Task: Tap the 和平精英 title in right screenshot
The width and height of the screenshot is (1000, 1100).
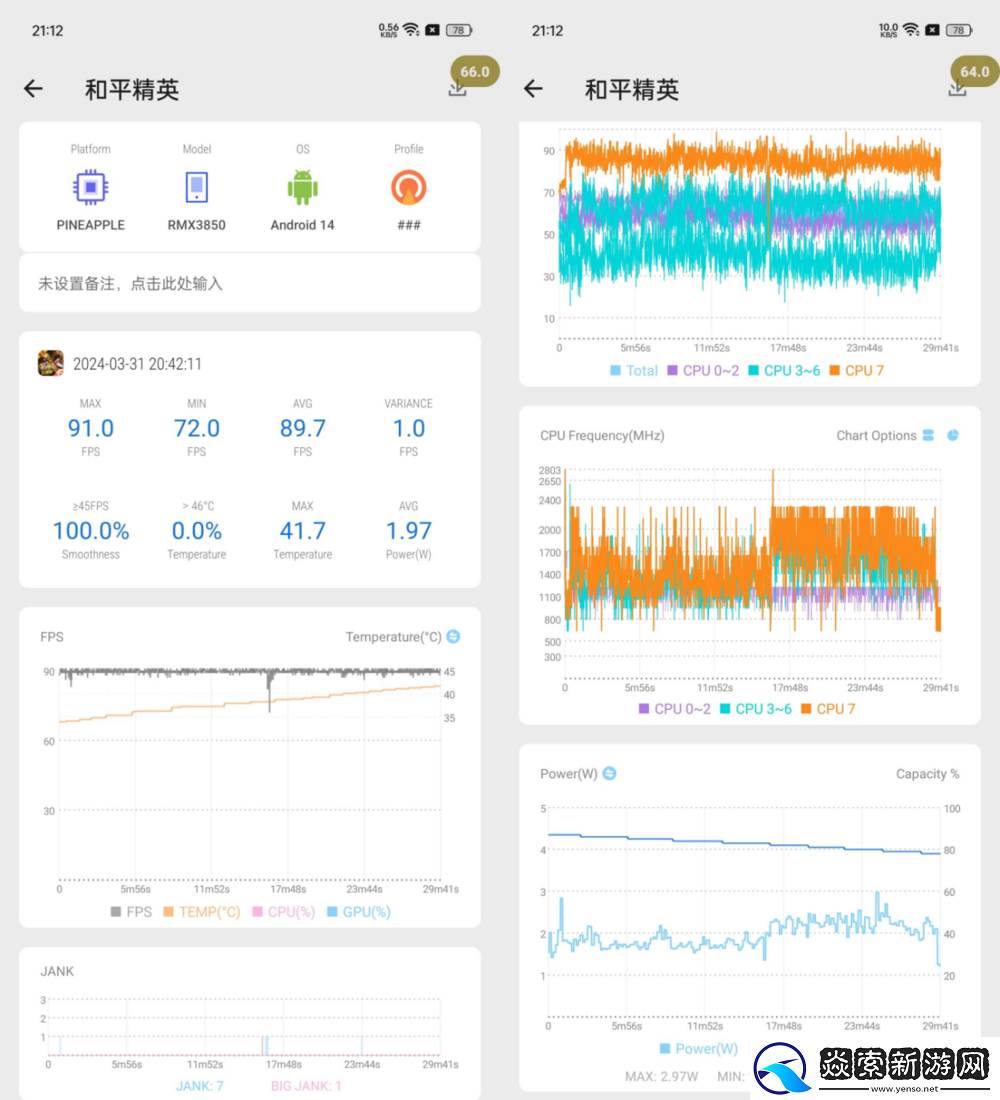Action: tap(632, 89)
